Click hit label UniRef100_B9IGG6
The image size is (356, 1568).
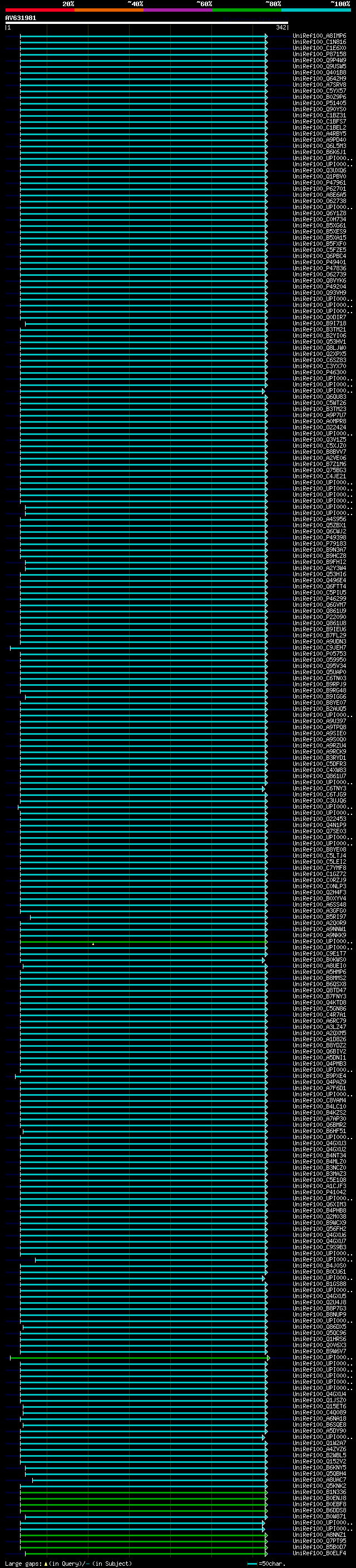pyautogui.click(x=319, y=696)
